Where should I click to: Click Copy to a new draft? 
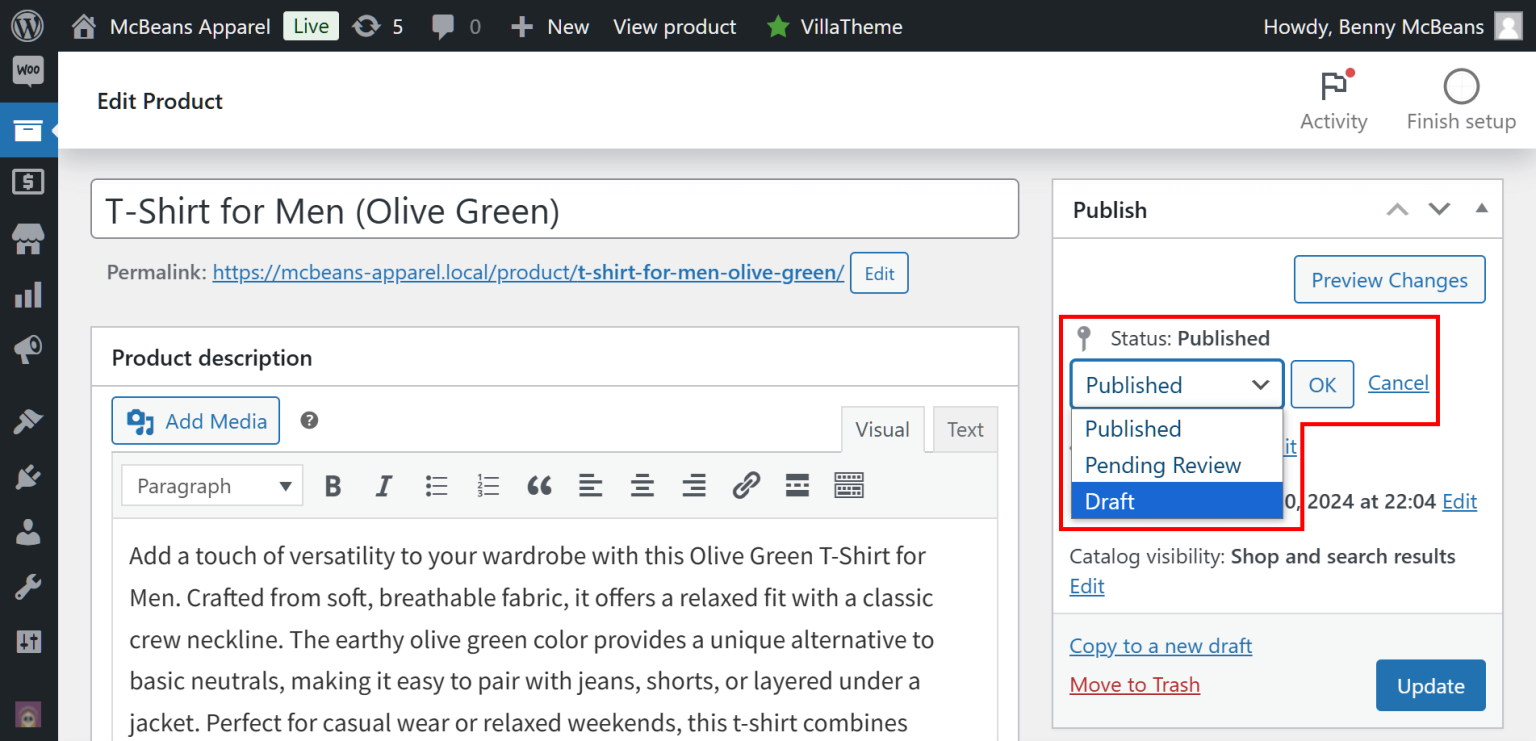coord(1160,646)
